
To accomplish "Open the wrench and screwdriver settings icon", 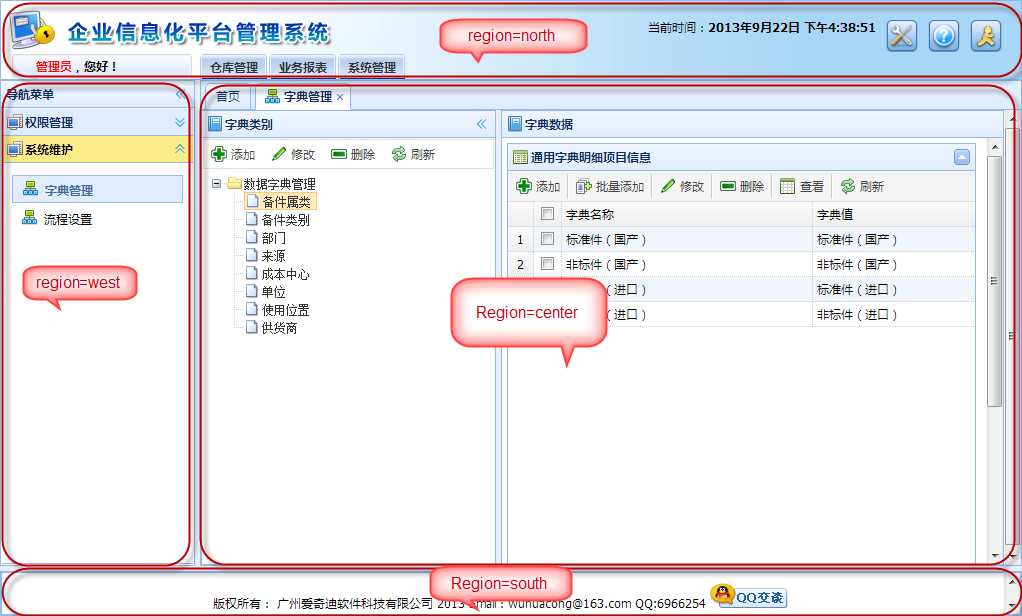I will pyautogui.click(x=902, y=36).
